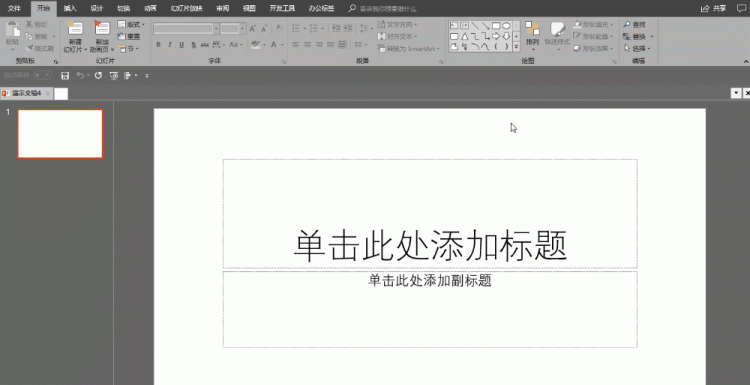Open the Section (节) dropdown
The height and width of the screenshot is (385, 750).
coord(128,48)
